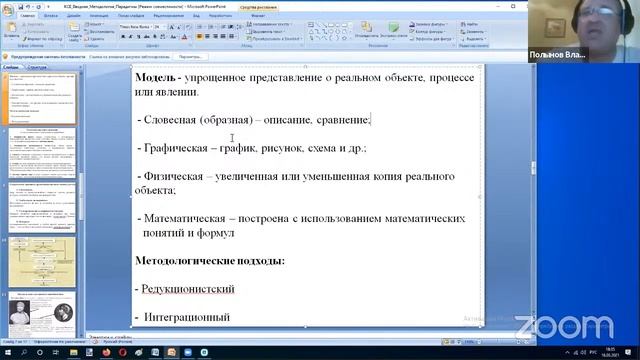Click the Delete slide button

coord(95,39)
